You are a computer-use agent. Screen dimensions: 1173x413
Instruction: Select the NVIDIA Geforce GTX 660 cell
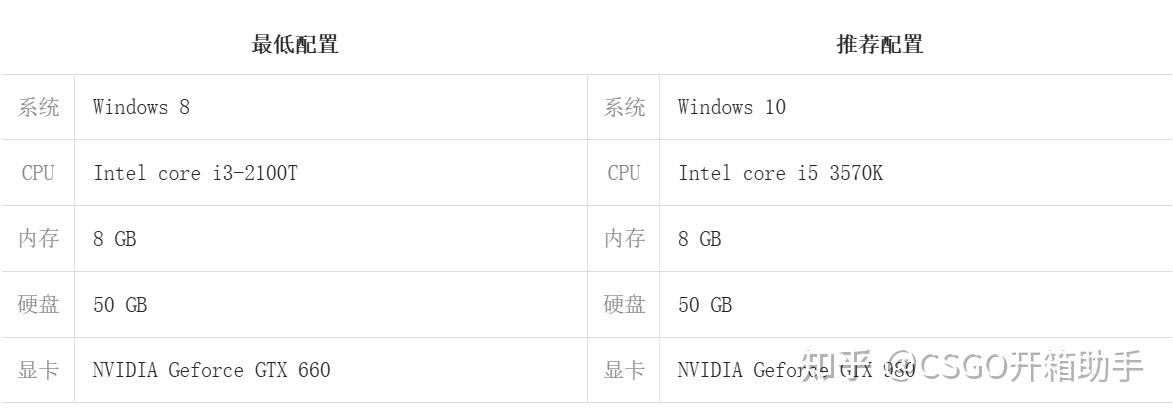coord(211,370)
